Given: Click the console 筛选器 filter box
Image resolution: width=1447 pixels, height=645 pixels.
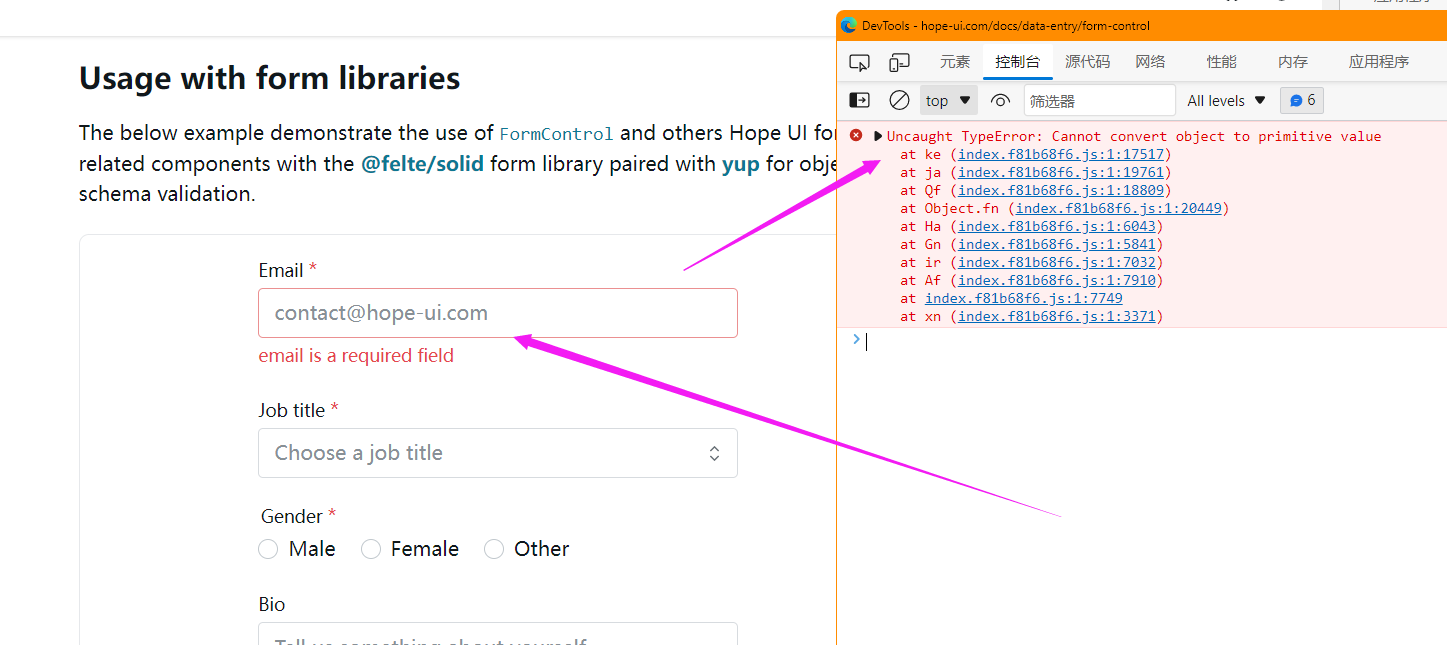Looking at the screenshot, I should [x=1100, y=100].
